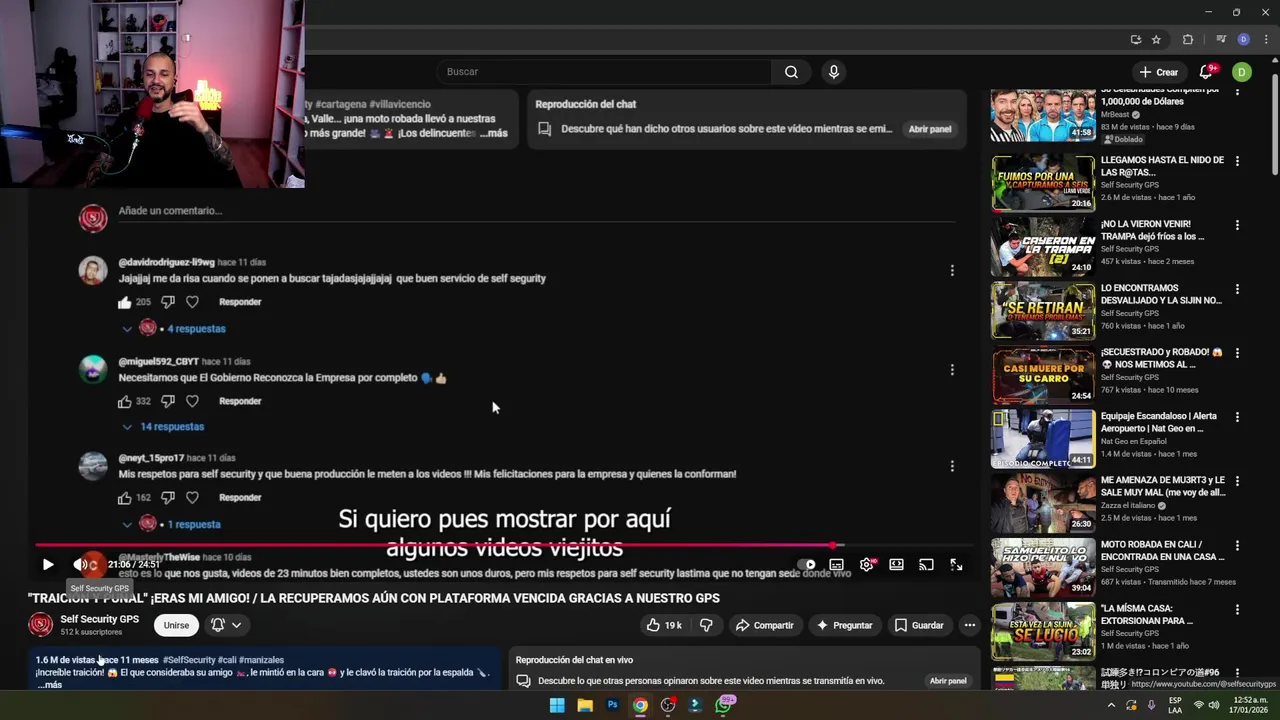Open options for ¡SECUESTRADO y ROBADO! video
Image resolution: width=1280 pixels, height=720 pixels.
coord(1237,353)
